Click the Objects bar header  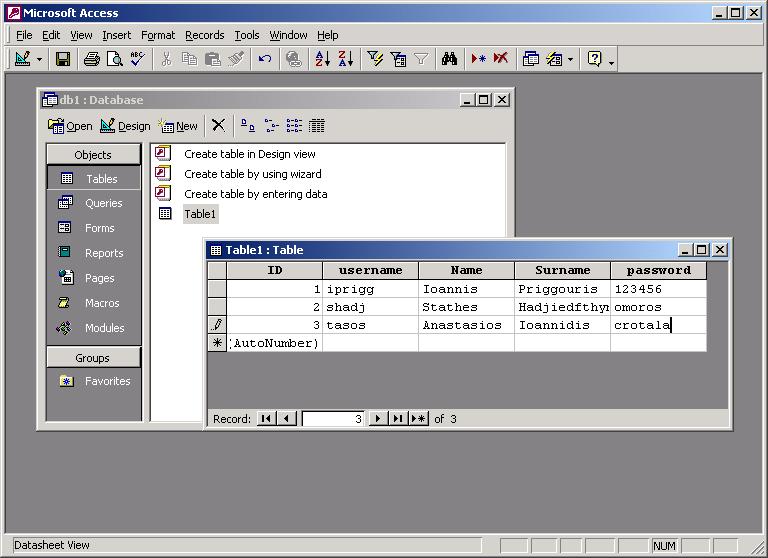pos(93,155)
